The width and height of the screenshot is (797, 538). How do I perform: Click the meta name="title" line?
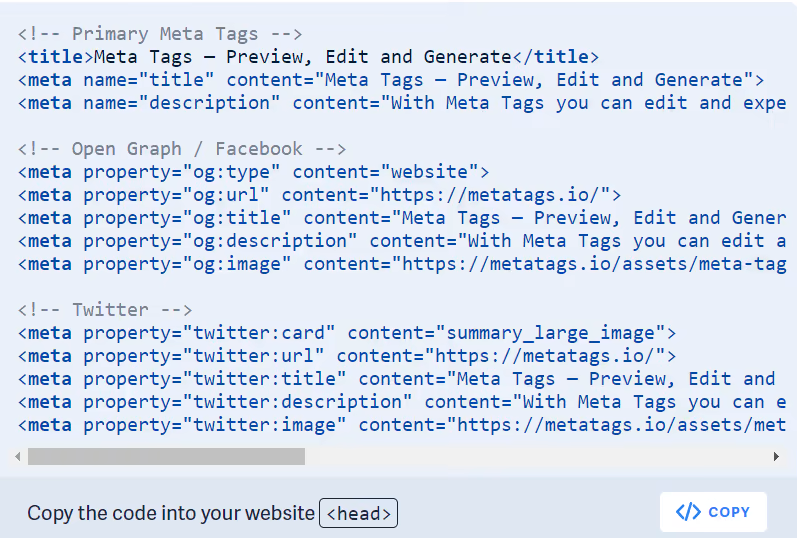pyautogui.click(x=391, y=80)
